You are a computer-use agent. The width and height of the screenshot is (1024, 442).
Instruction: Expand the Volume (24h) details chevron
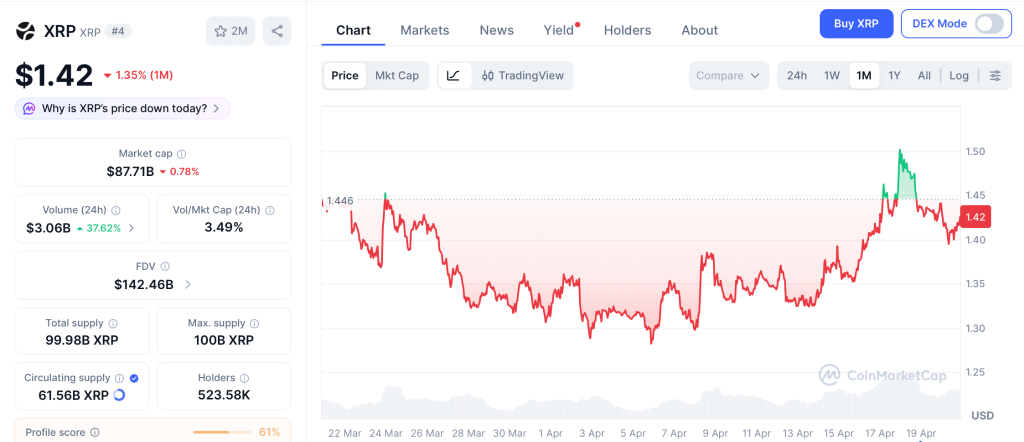[x=132, y=228]
